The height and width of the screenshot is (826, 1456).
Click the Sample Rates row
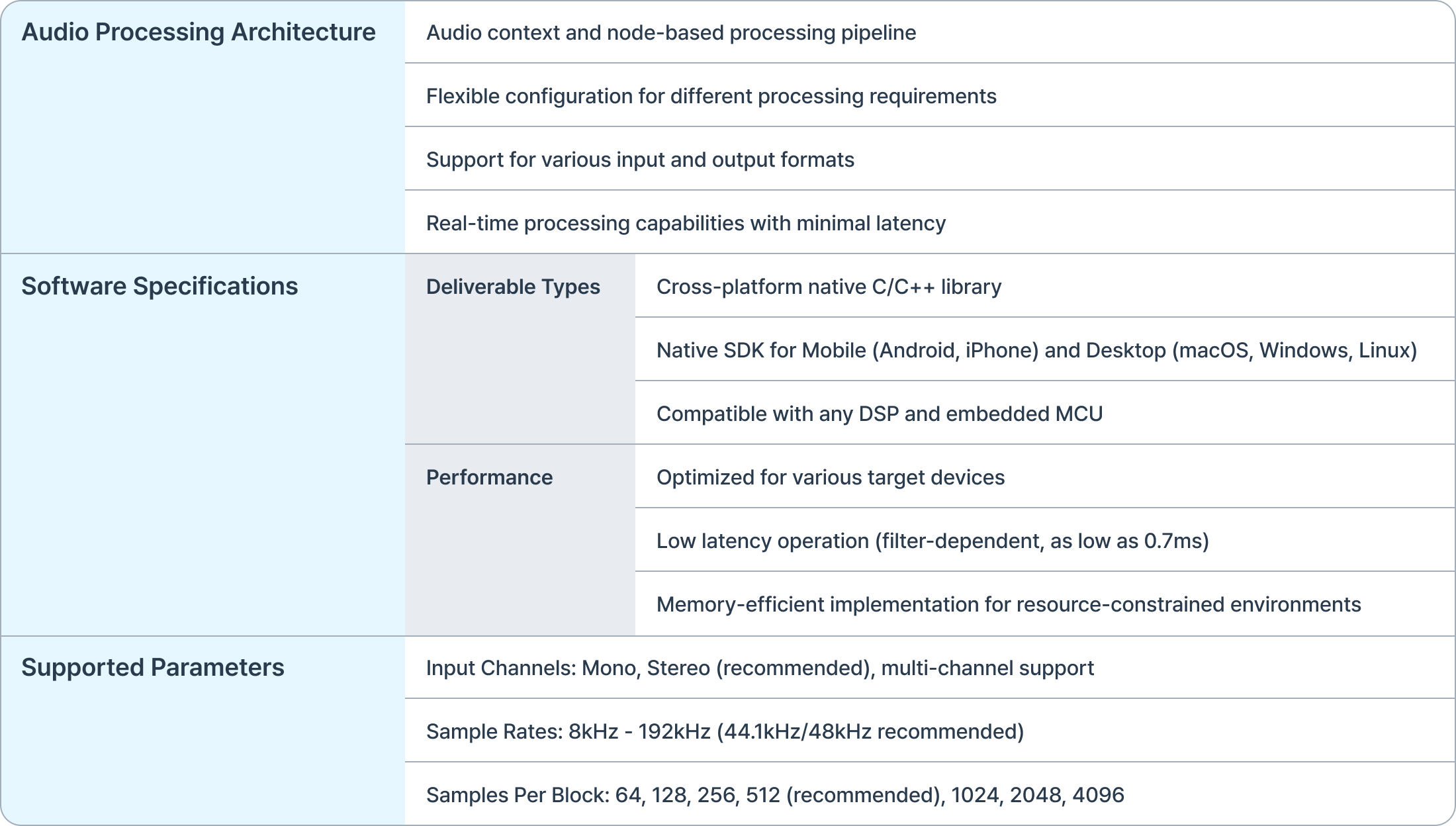point(725,731)
